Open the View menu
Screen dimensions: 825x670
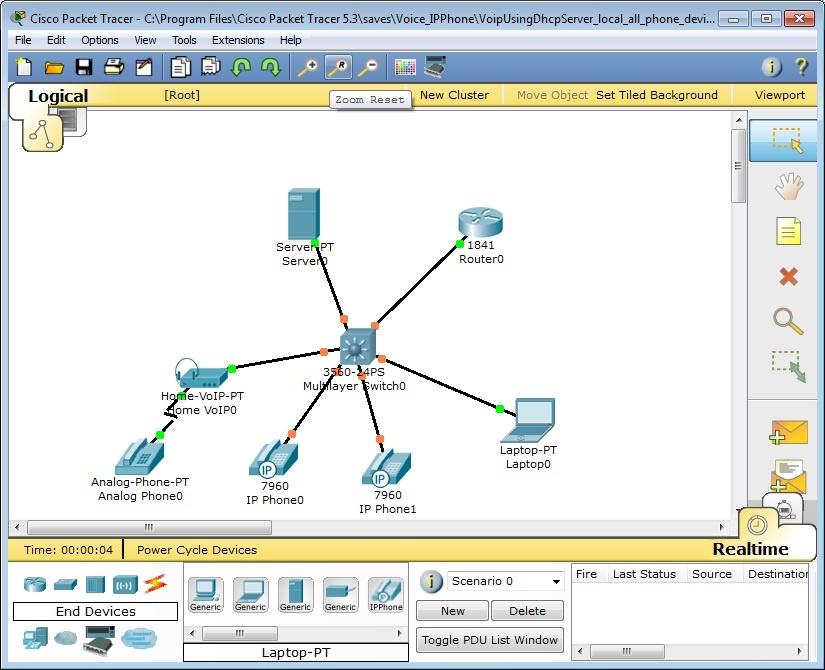[x=145, y=40]
